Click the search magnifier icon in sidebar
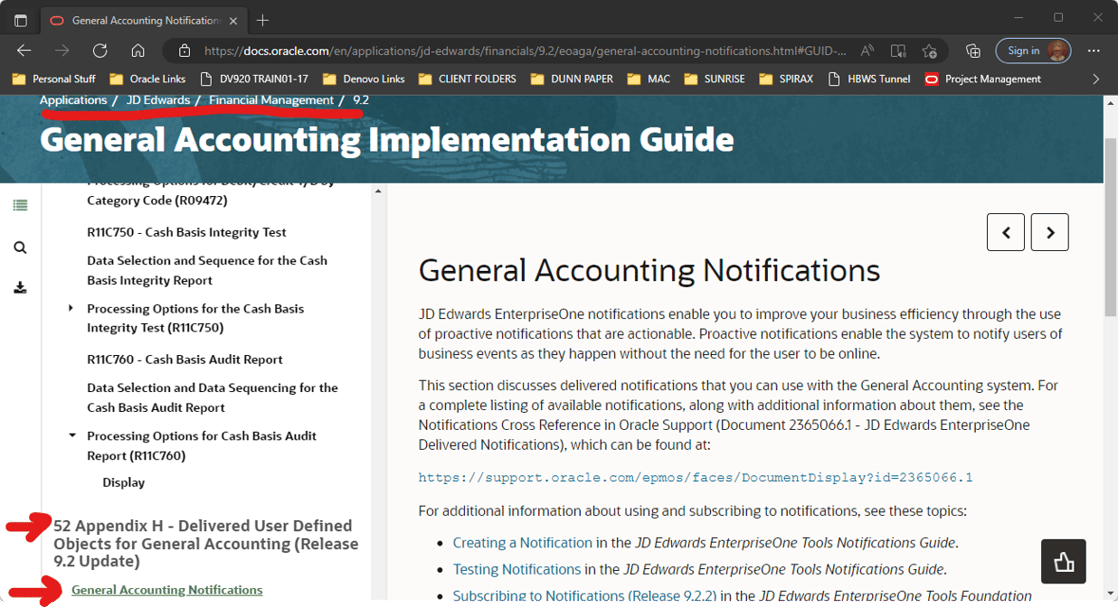This screenshot has height=607, width=1118. point(20,247)
